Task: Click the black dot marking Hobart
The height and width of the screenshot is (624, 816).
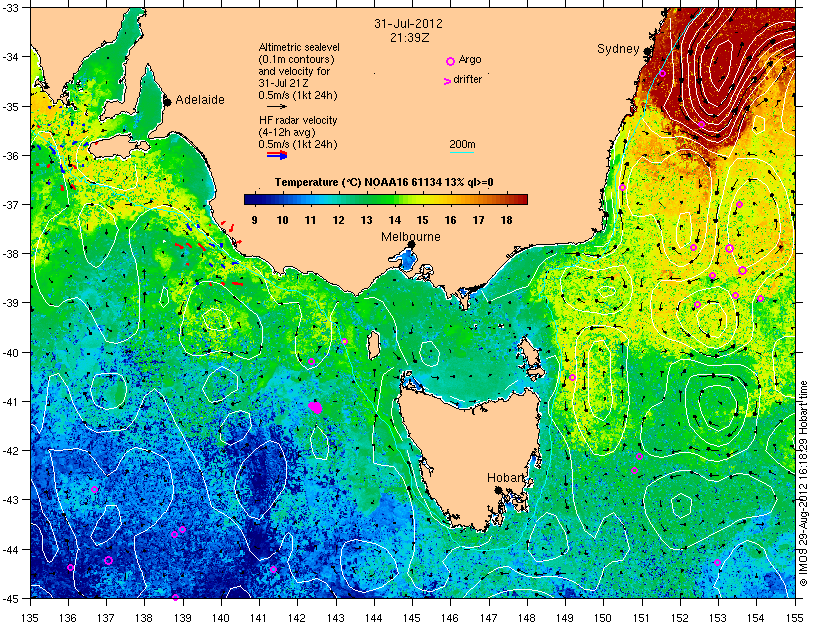Action: 498,490
